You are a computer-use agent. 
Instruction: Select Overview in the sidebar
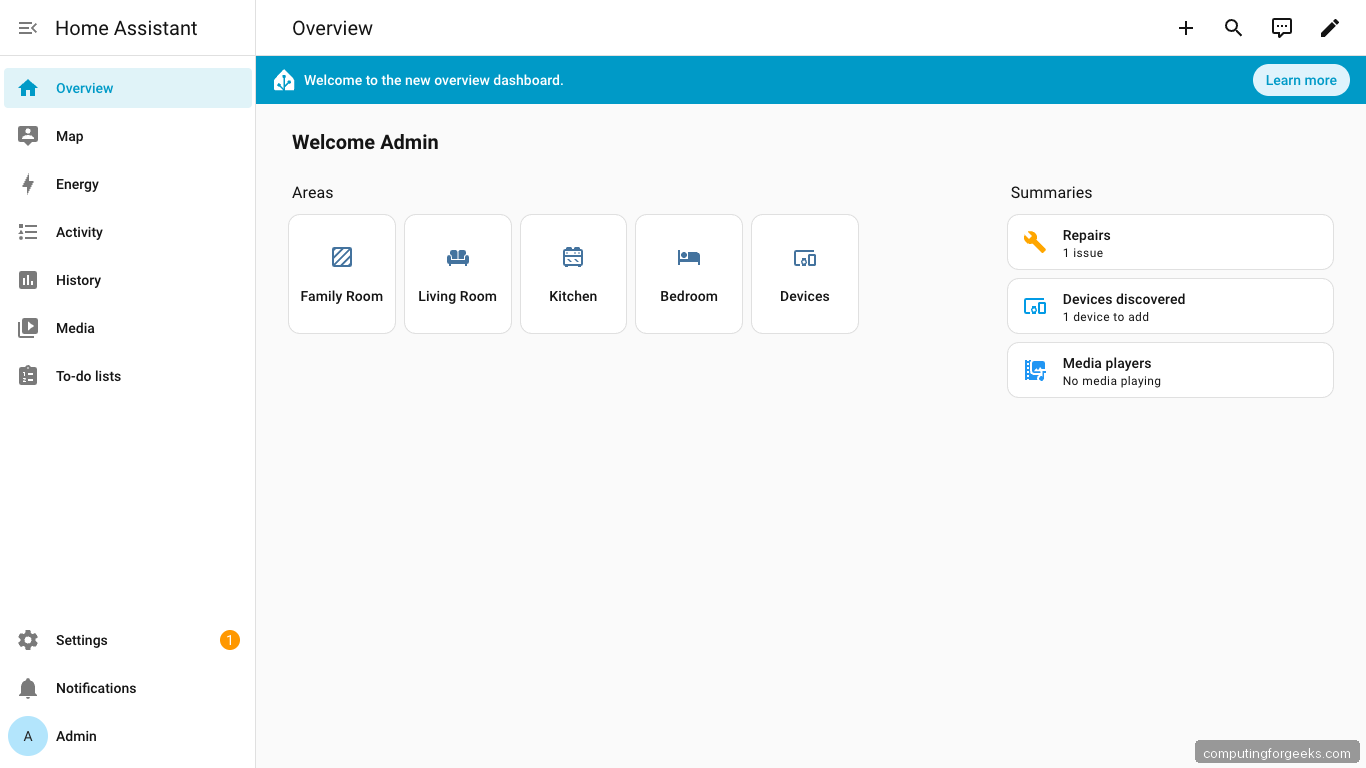[84, 88]
